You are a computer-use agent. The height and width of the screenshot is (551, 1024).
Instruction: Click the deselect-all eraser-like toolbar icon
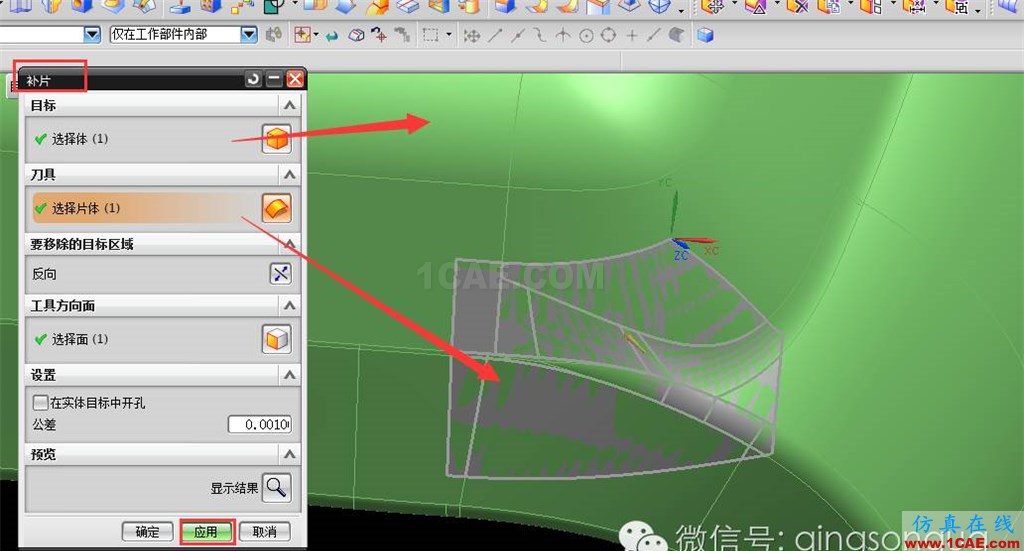(x=356, y=35)
